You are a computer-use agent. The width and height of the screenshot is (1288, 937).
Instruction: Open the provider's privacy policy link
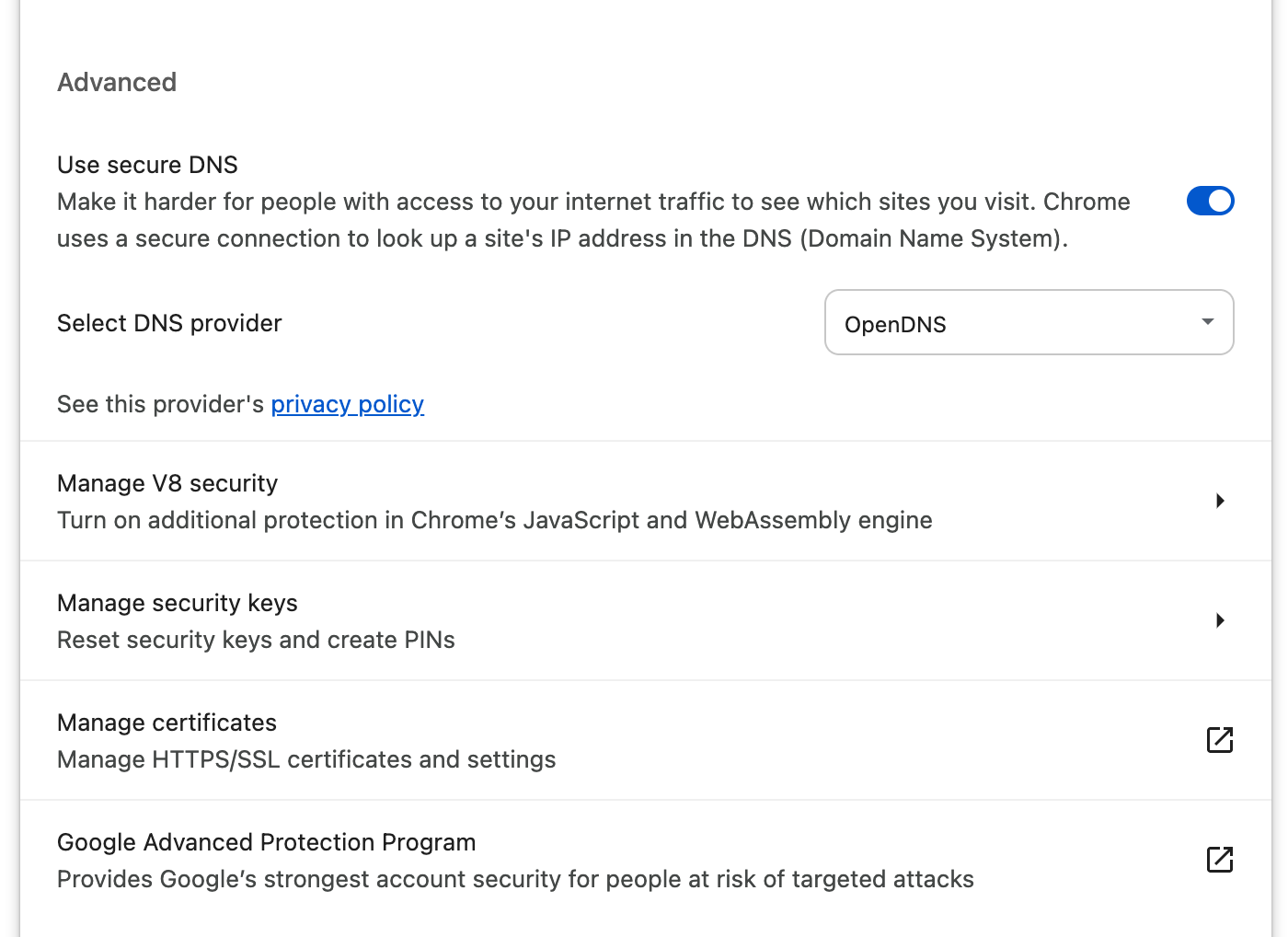point(347,404)
